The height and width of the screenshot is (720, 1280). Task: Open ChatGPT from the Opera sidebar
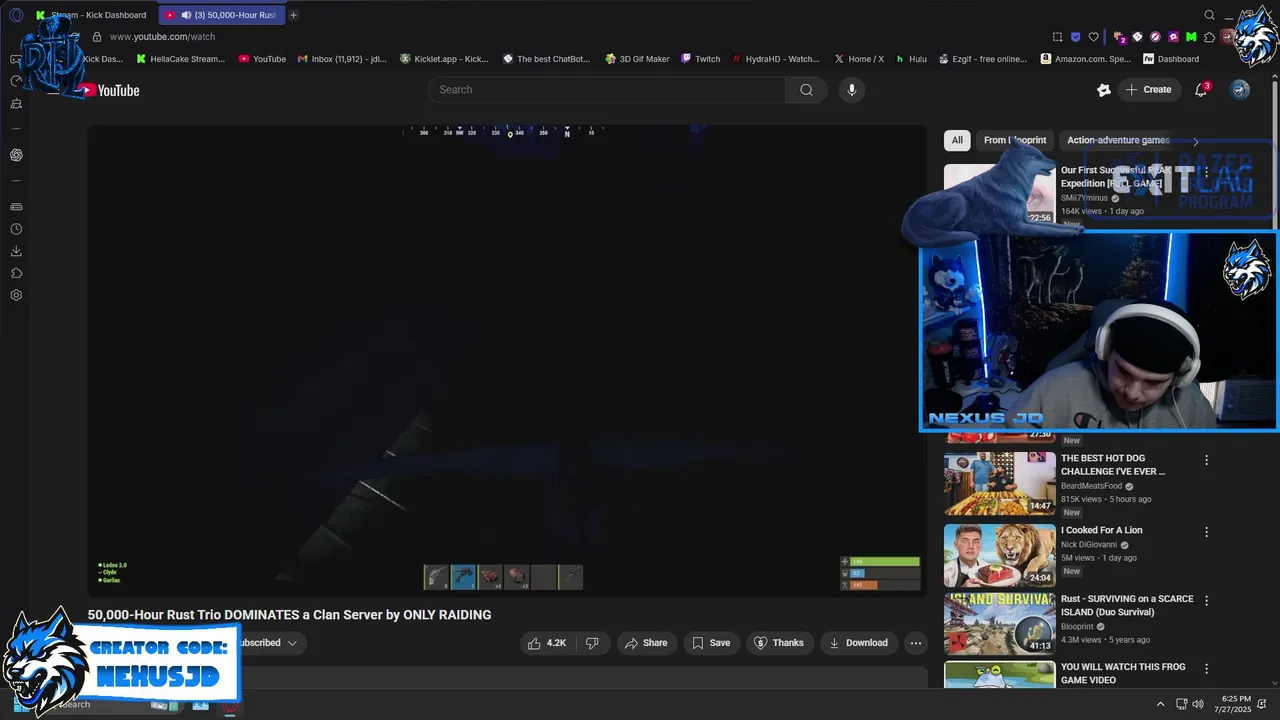click(16, 155)
